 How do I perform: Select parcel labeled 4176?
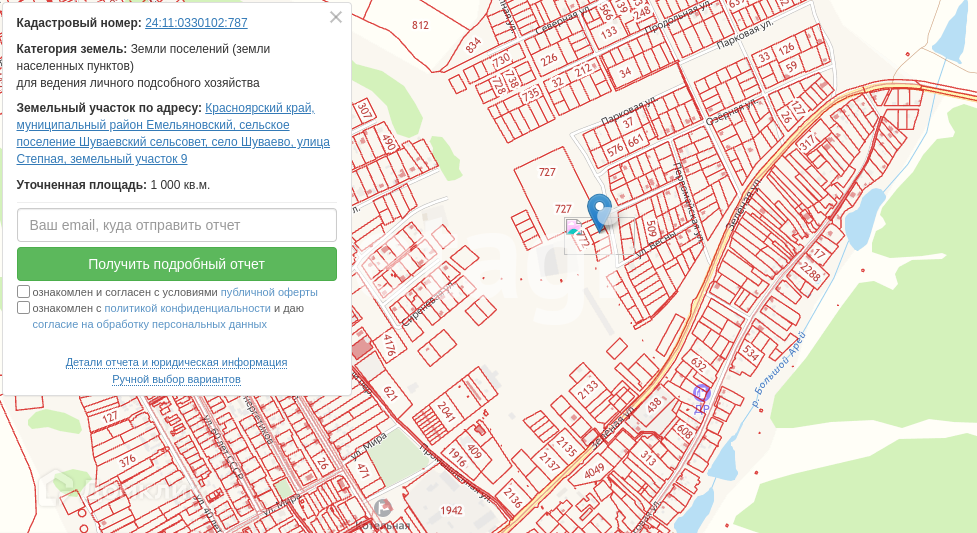pyautogui.click(x=389, y=345)
